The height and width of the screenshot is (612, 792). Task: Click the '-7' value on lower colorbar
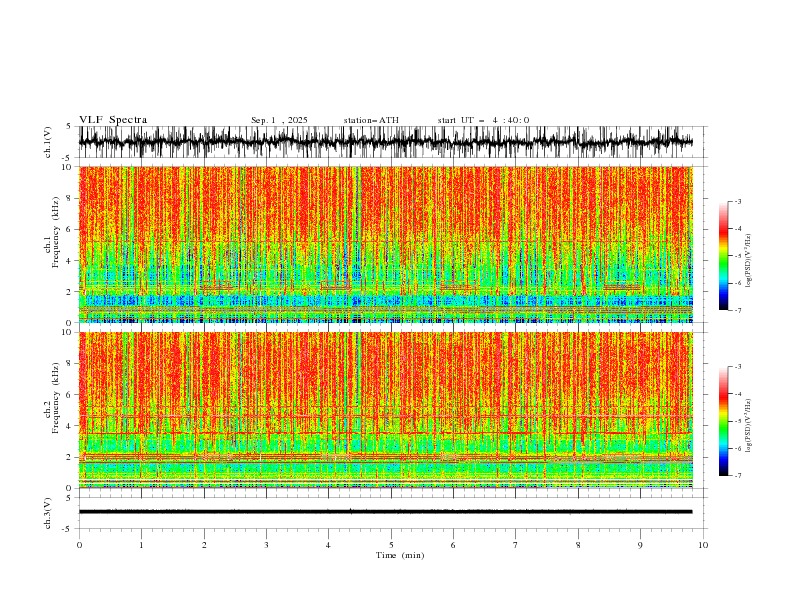(738, 475)
